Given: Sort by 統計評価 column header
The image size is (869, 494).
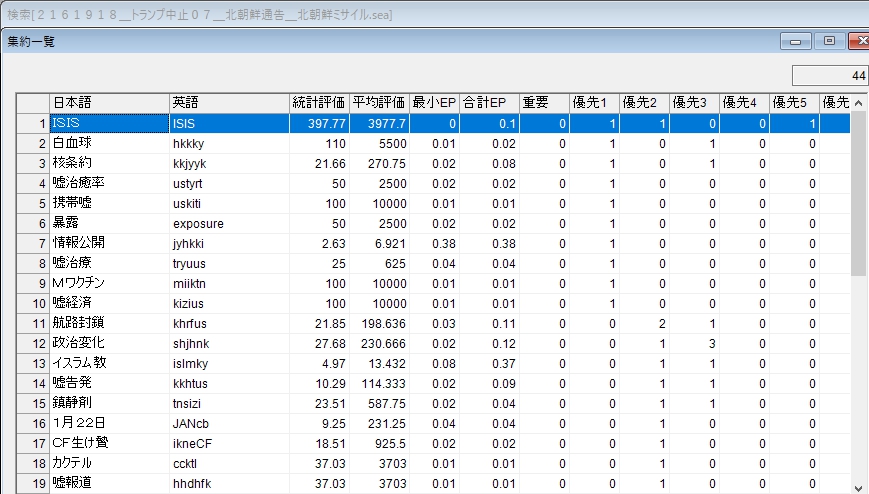Looking at the screenshot, I should click(x=319, y=103).
